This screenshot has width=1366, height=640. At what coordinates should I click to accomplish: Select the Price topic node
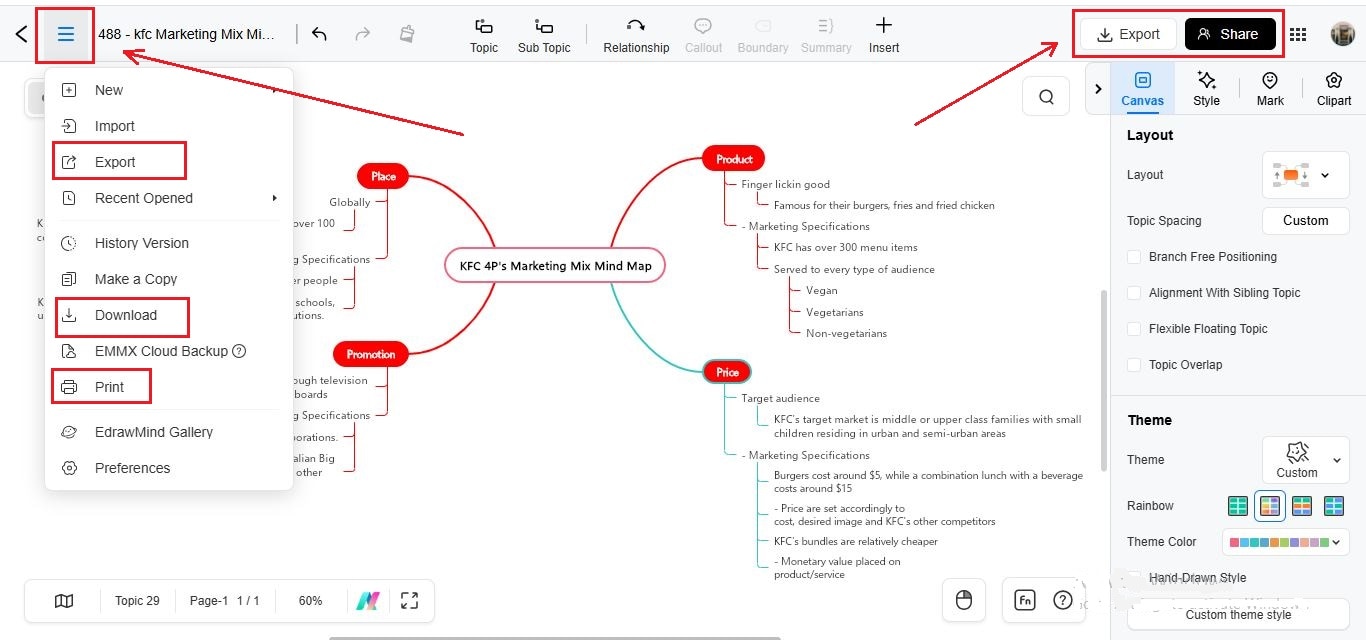[727, 372]
